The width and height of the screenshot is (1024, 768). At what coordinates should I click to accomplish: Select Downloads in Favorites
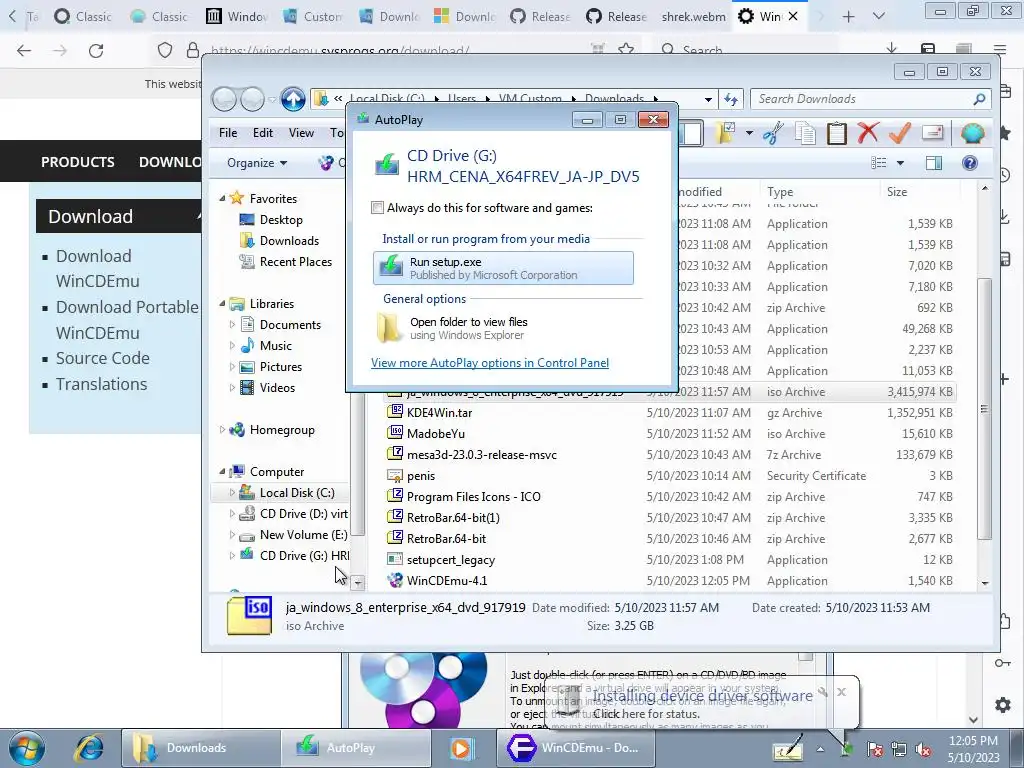point(289,241)
